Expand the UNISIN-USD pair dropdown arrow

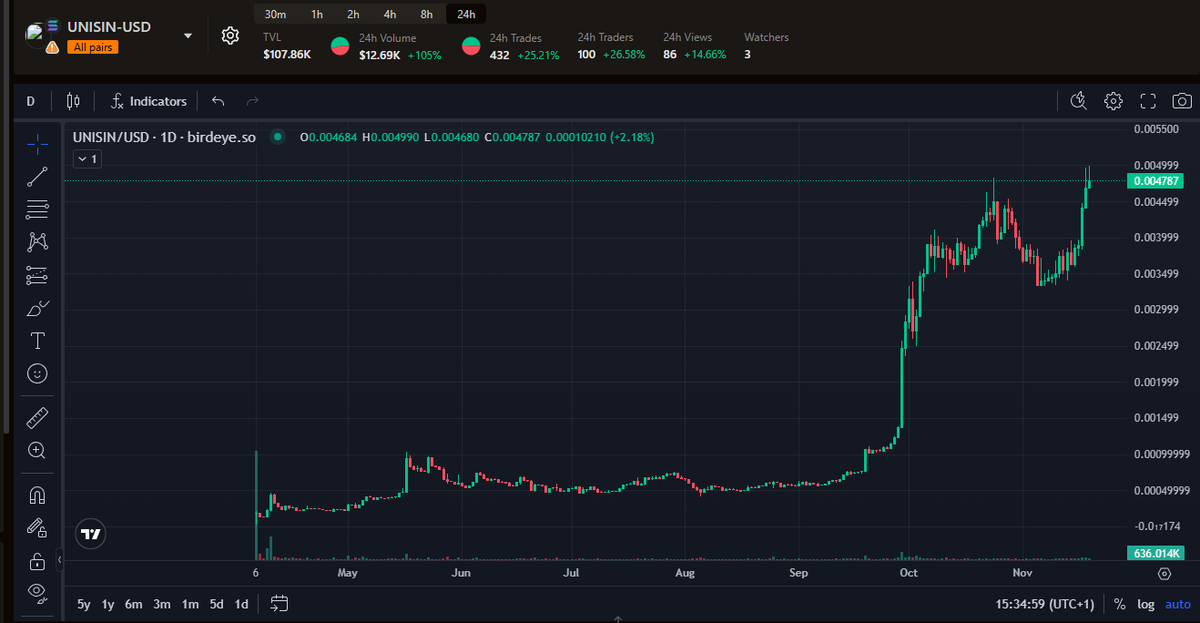188,36
